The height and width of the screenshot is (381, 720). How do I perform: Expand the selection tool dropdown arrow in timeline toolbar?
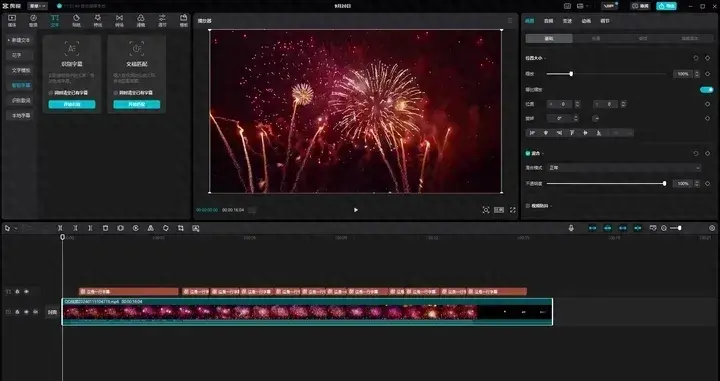click(16, 228)
